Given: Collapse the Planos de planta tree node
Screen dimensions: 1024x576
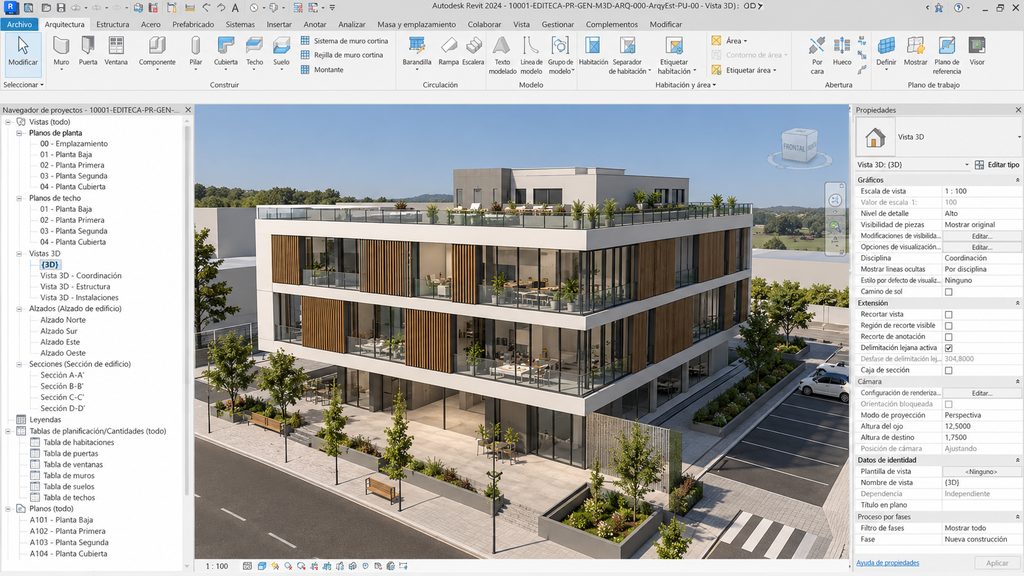Looking at the screenshot, I should coord(19,133).
